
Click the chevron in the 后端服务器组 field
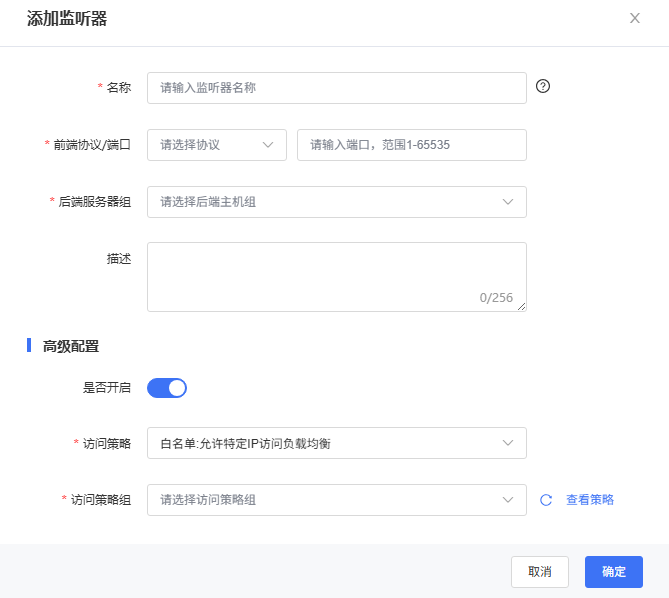[508, 202]
